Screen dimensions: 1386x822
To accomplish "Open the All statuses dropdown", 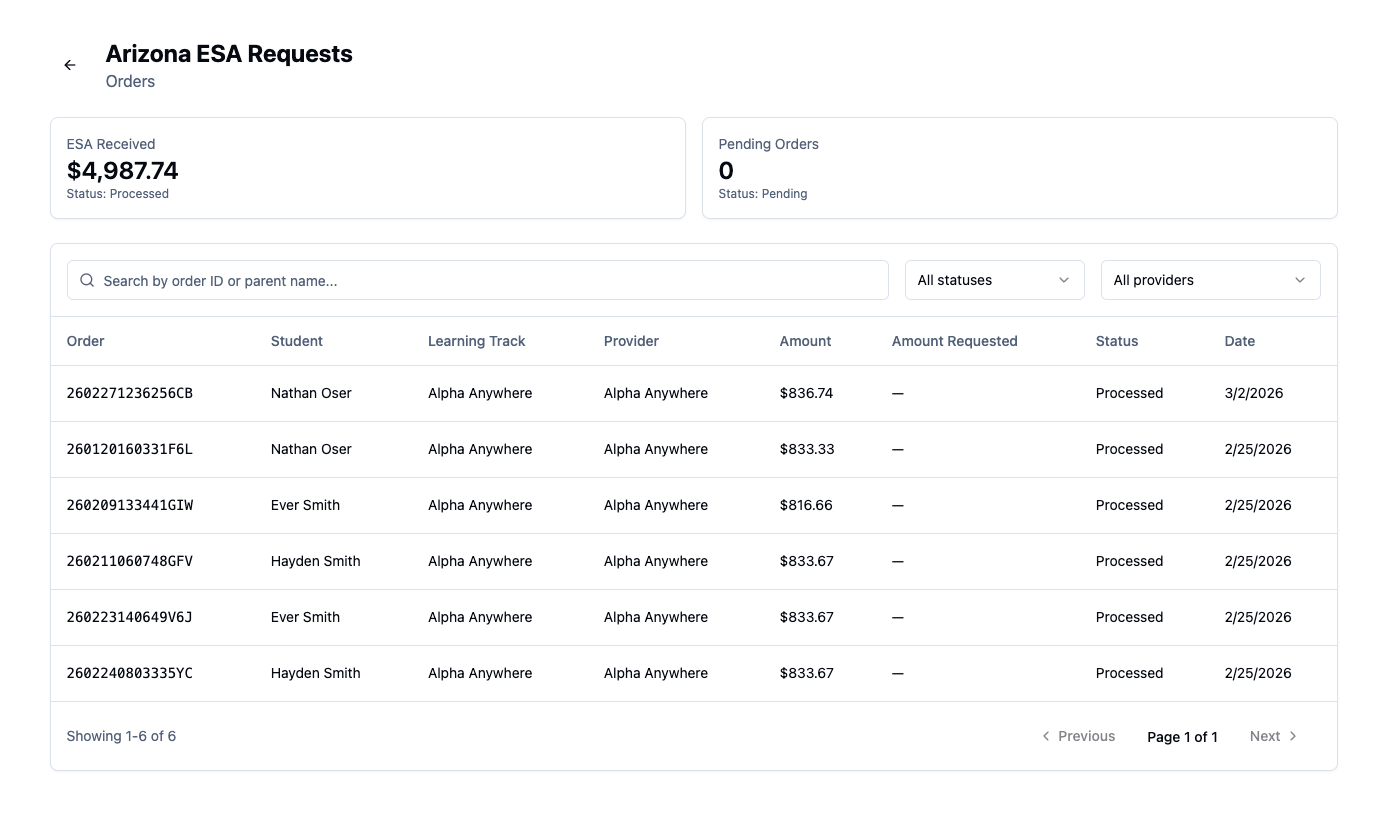I will coord(994,280).
